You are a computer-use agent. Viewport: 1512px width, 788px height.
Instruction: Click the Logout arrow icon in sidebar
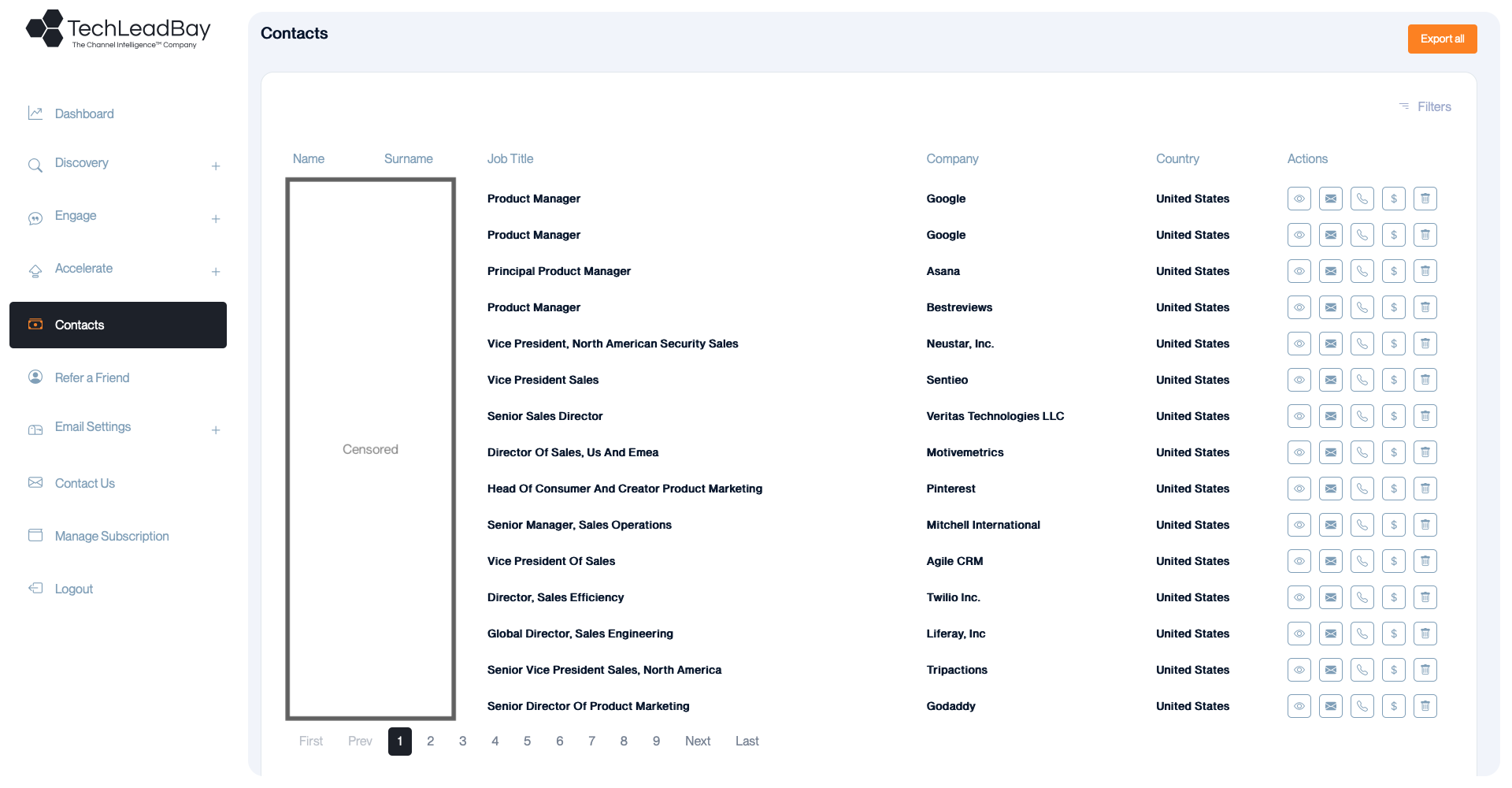tap(35, 588)
